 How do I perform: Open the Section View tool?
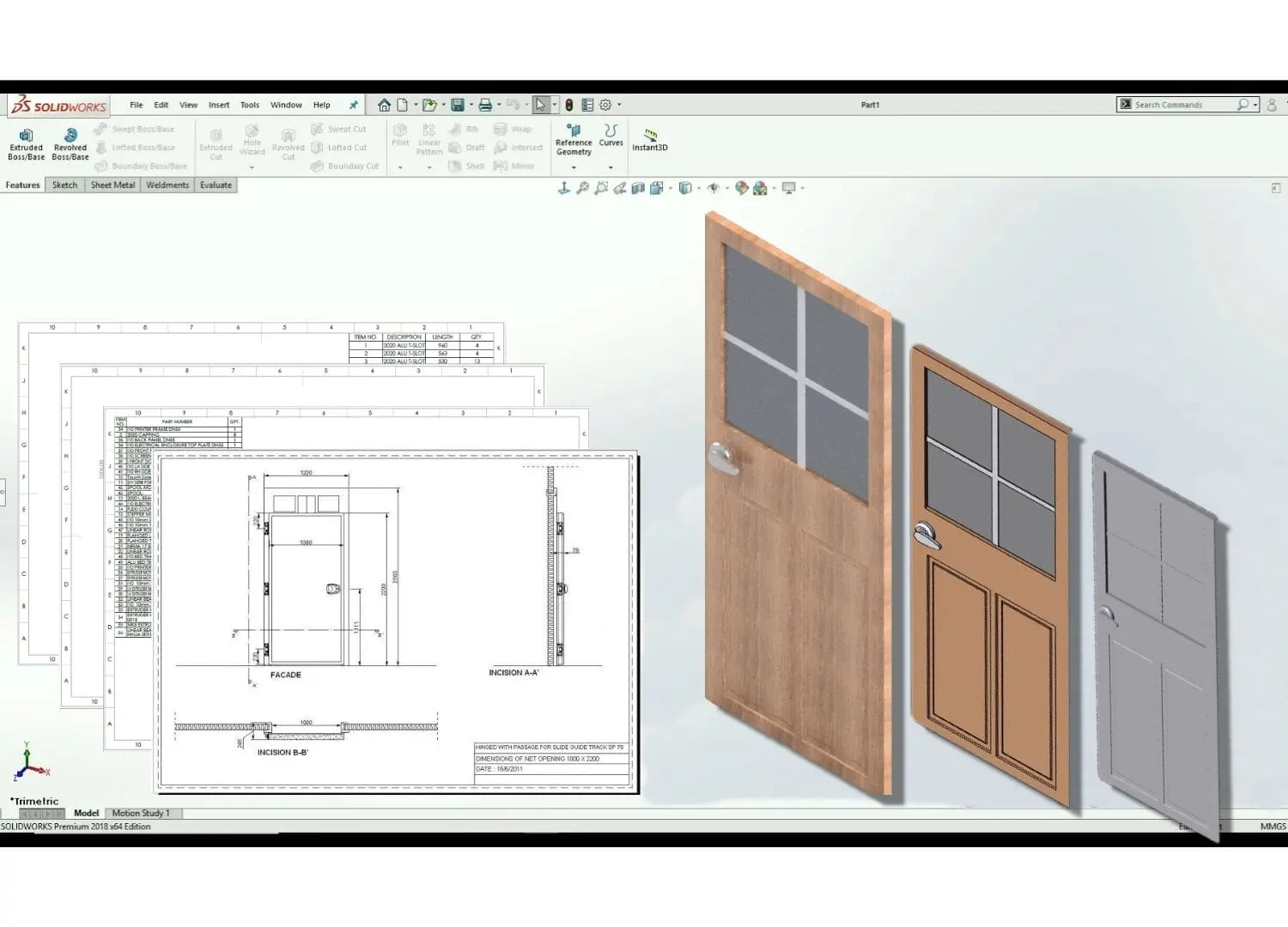click(x=638, y=188)
